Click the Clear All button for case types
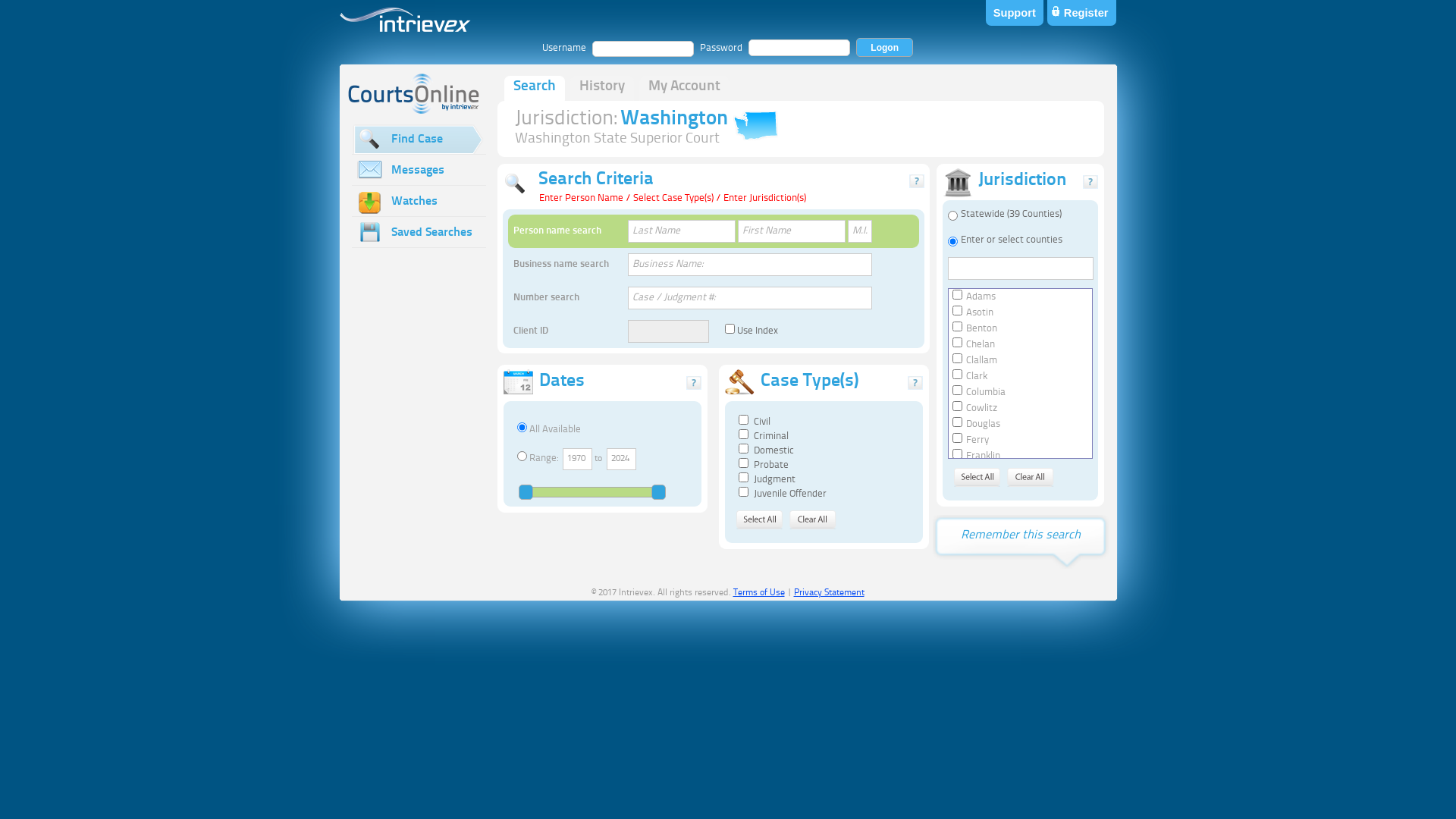 tap(812, 518)
